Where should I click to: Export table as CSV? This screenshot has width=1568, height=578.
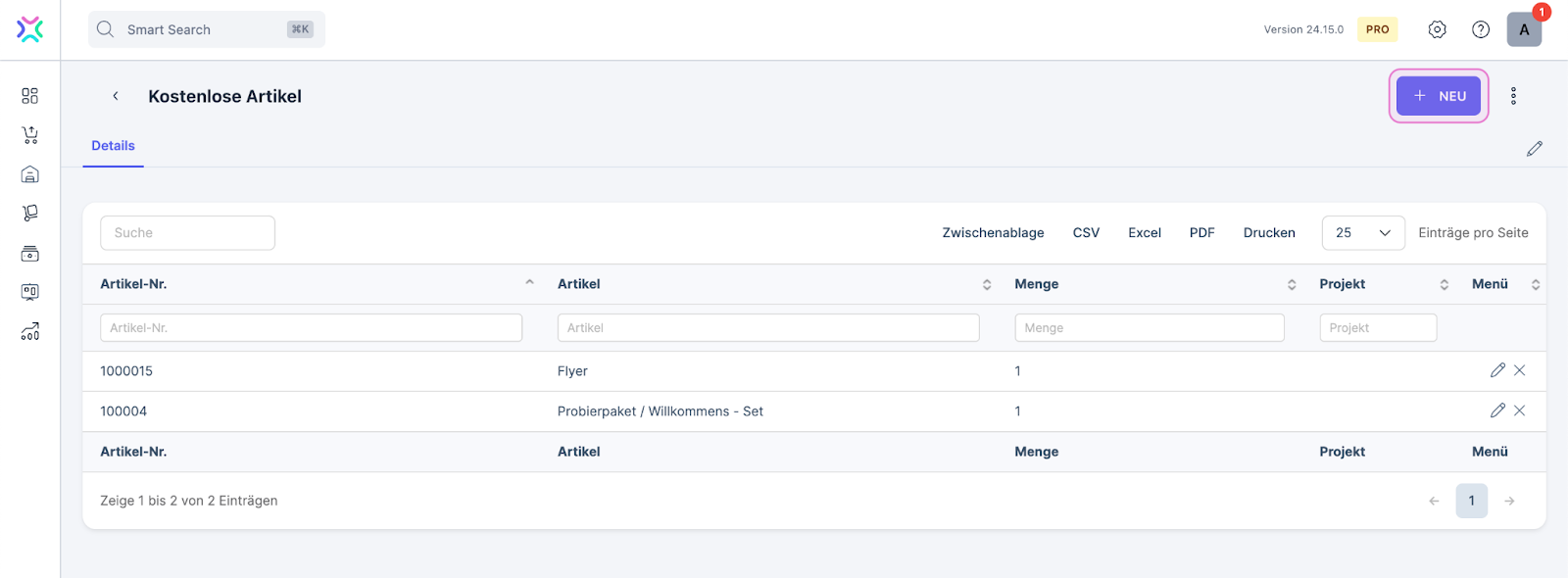[x=1086, y=233]
